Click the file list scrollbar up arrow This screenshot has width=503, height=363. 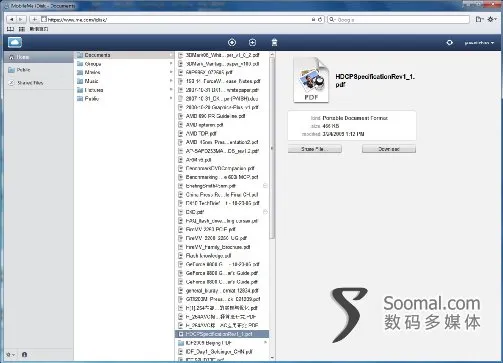pyautogui.click(x=272, y=54)
